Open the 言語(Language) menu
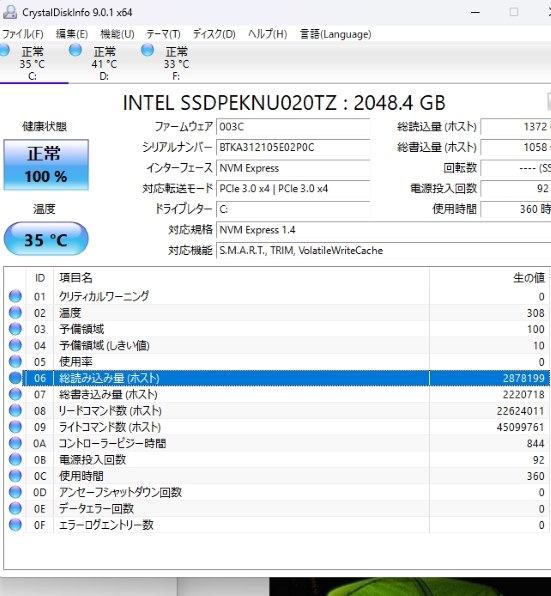Viewport: 551px width, 596px height. pyautogui.click(x=335, y=34)
